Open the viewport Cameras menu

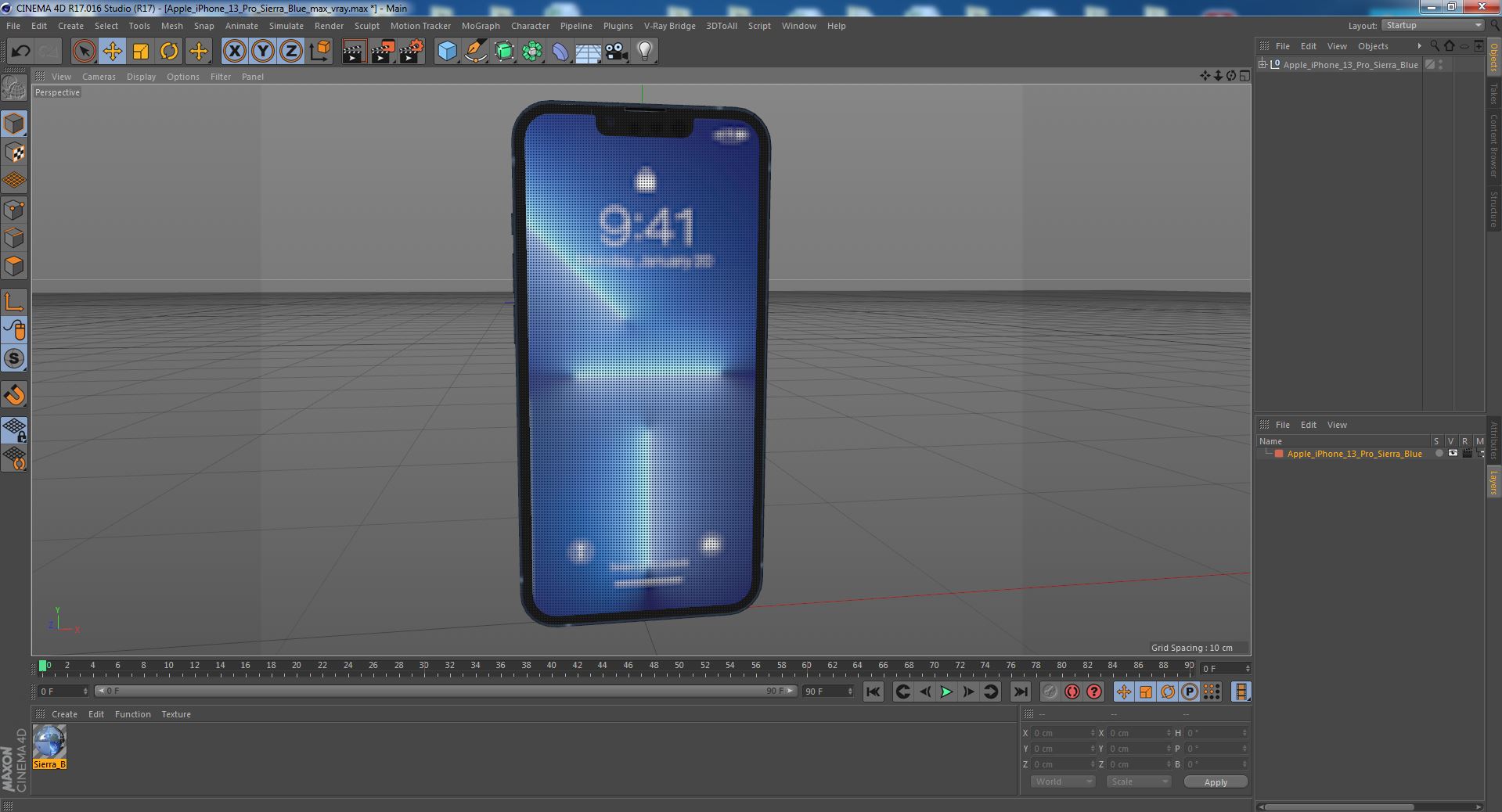pyautogui.click(x=99, y=77)
